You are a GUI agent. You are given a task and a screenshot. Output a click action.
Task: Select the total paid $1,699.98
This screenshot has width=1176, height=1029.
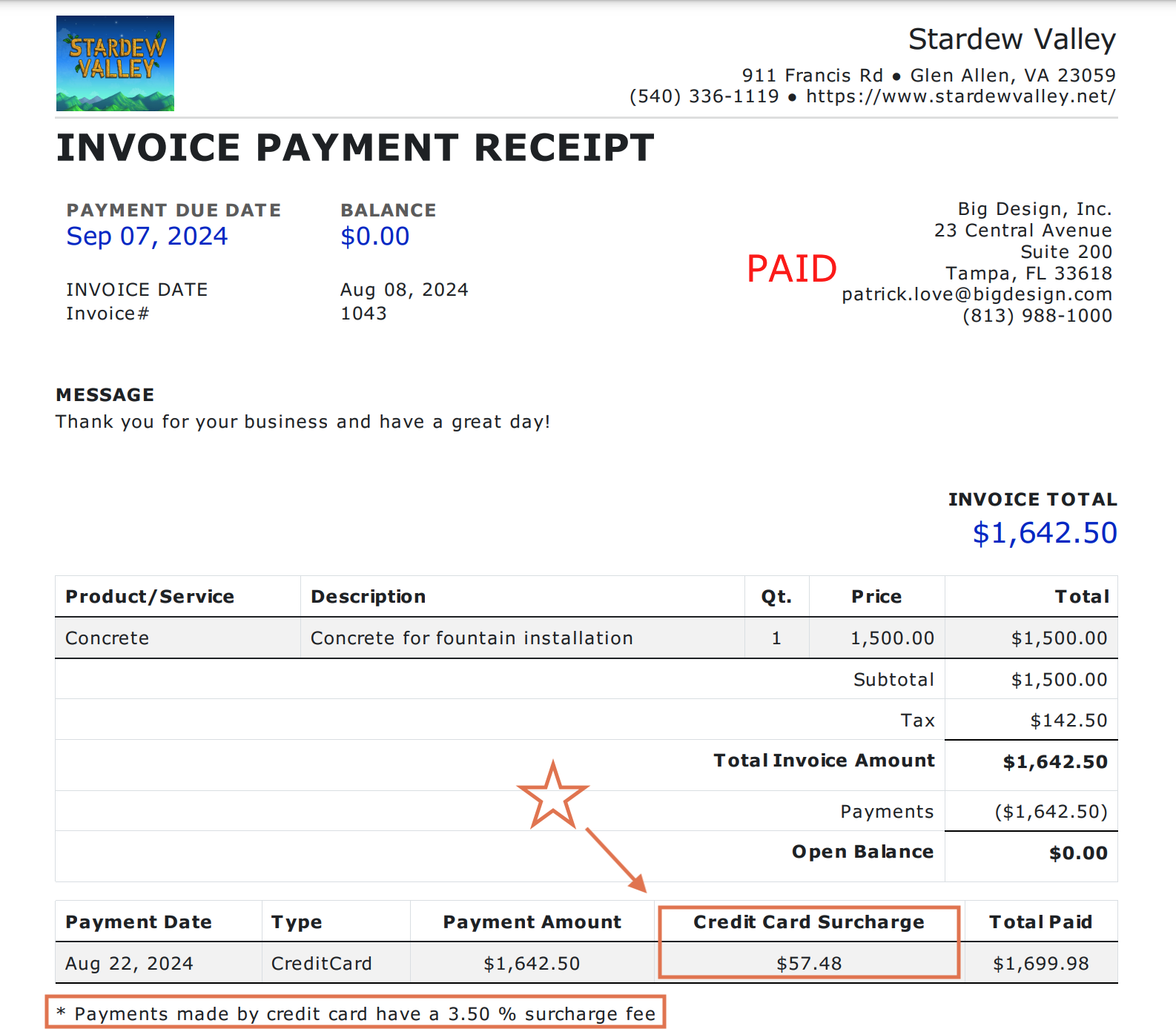coord(1041,964)
